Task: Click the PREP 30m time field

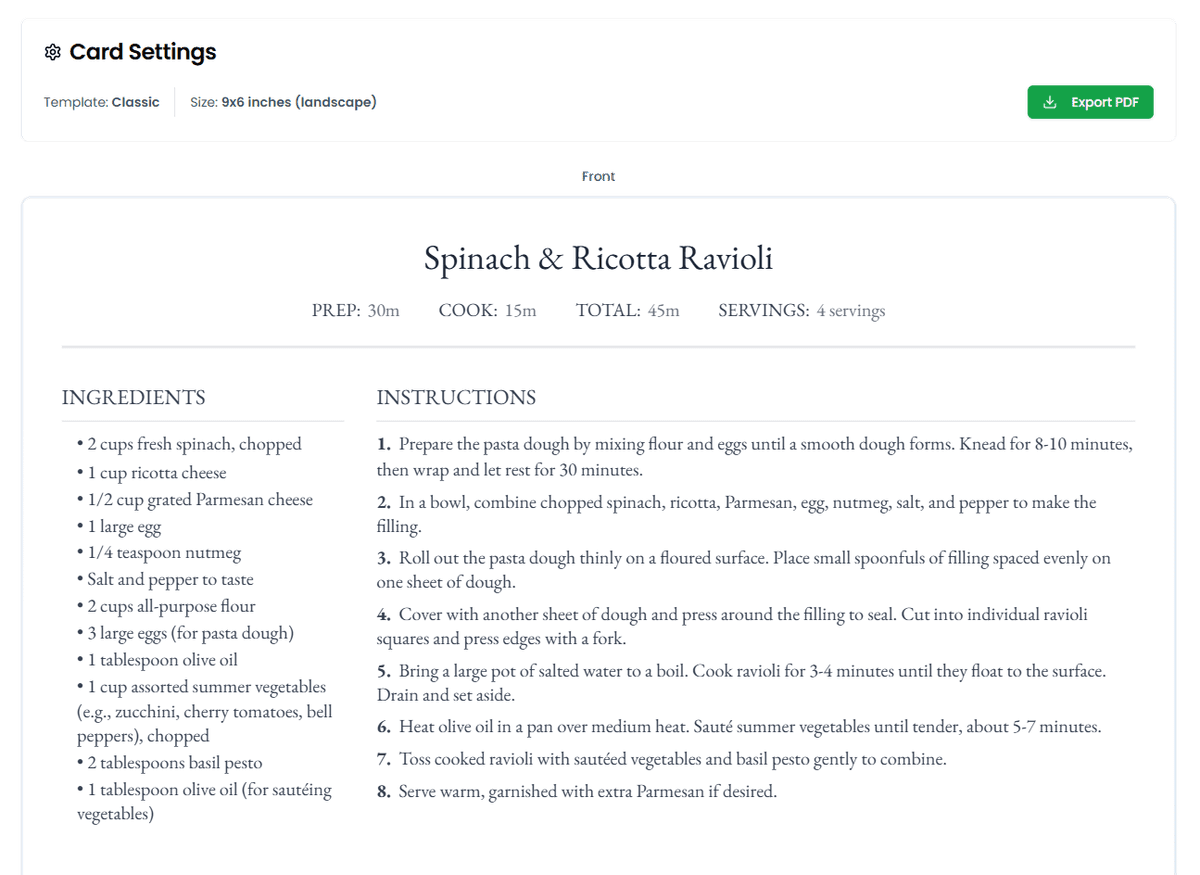Action: tap(355, 310)
